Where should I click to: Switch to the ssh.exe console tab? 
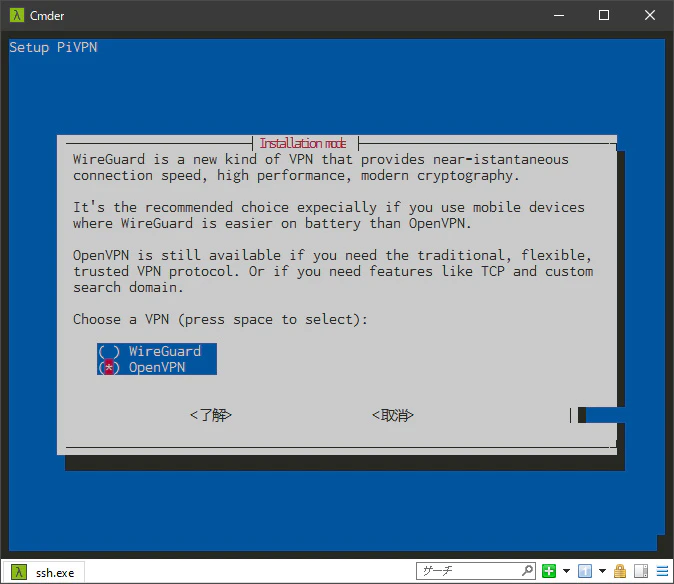click(43, 572)
